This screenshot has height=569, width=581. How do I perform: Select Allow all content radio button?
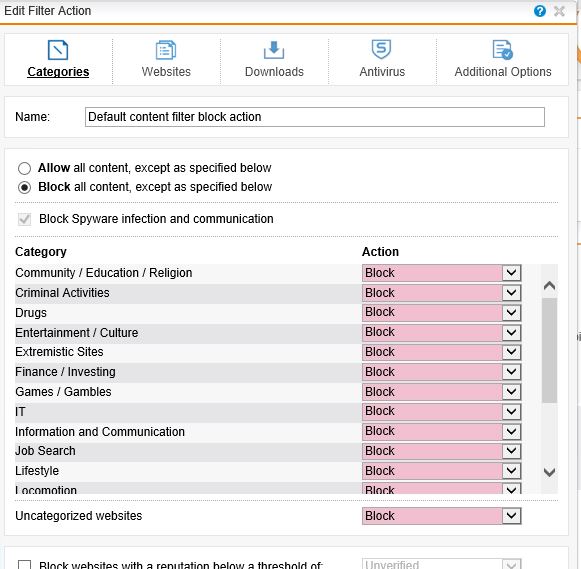click(x=24, y=168)
